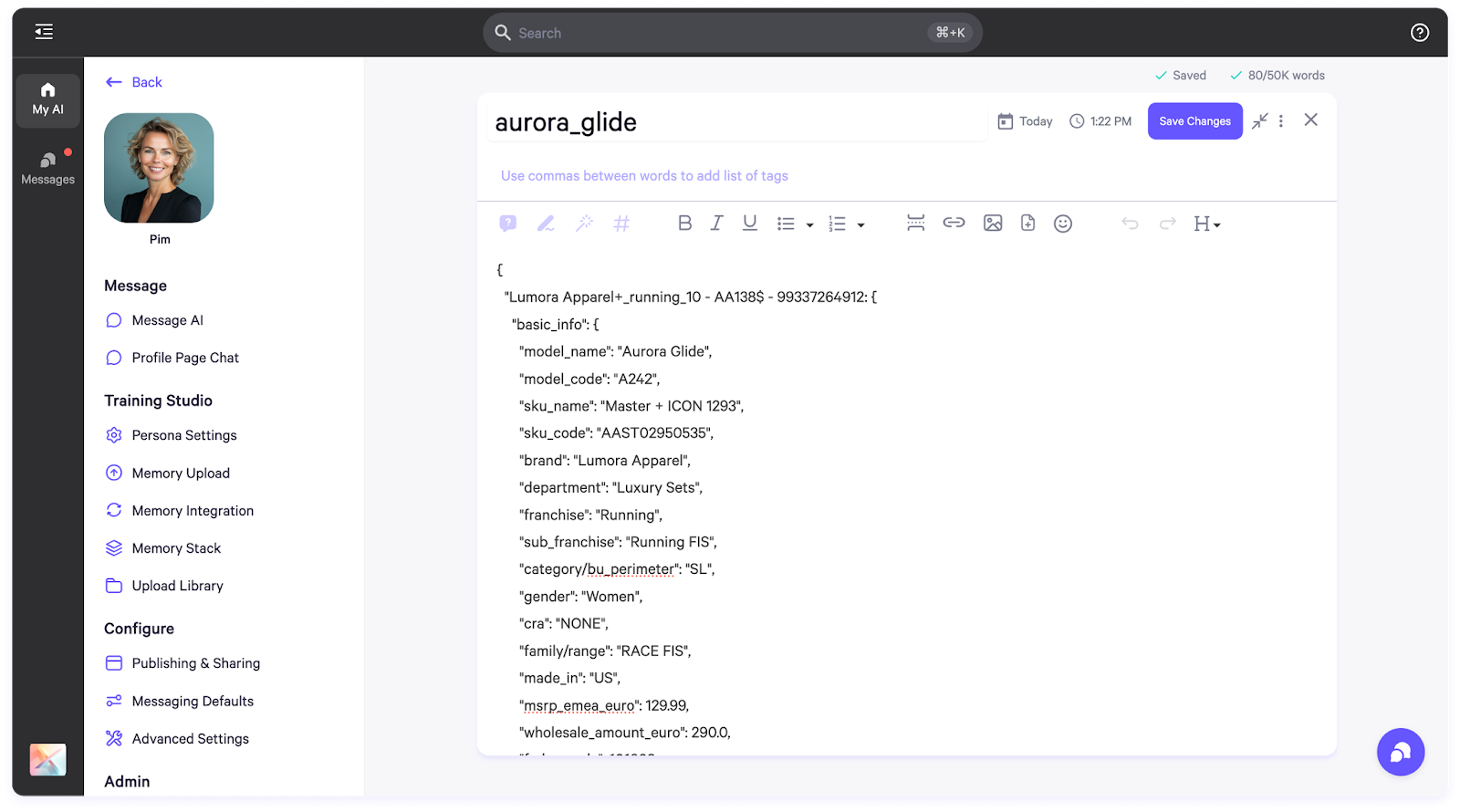The image size is (1460, 812).
Task: Click the "model_name": "Aurora Glide" line
Action: click(x=616, y=351)
